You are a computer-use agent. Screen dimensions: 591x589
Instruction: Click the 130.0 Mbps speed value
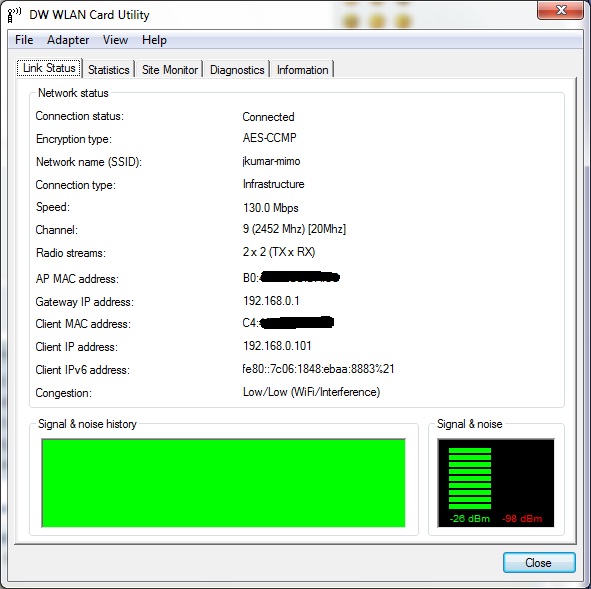coord(271,208)
